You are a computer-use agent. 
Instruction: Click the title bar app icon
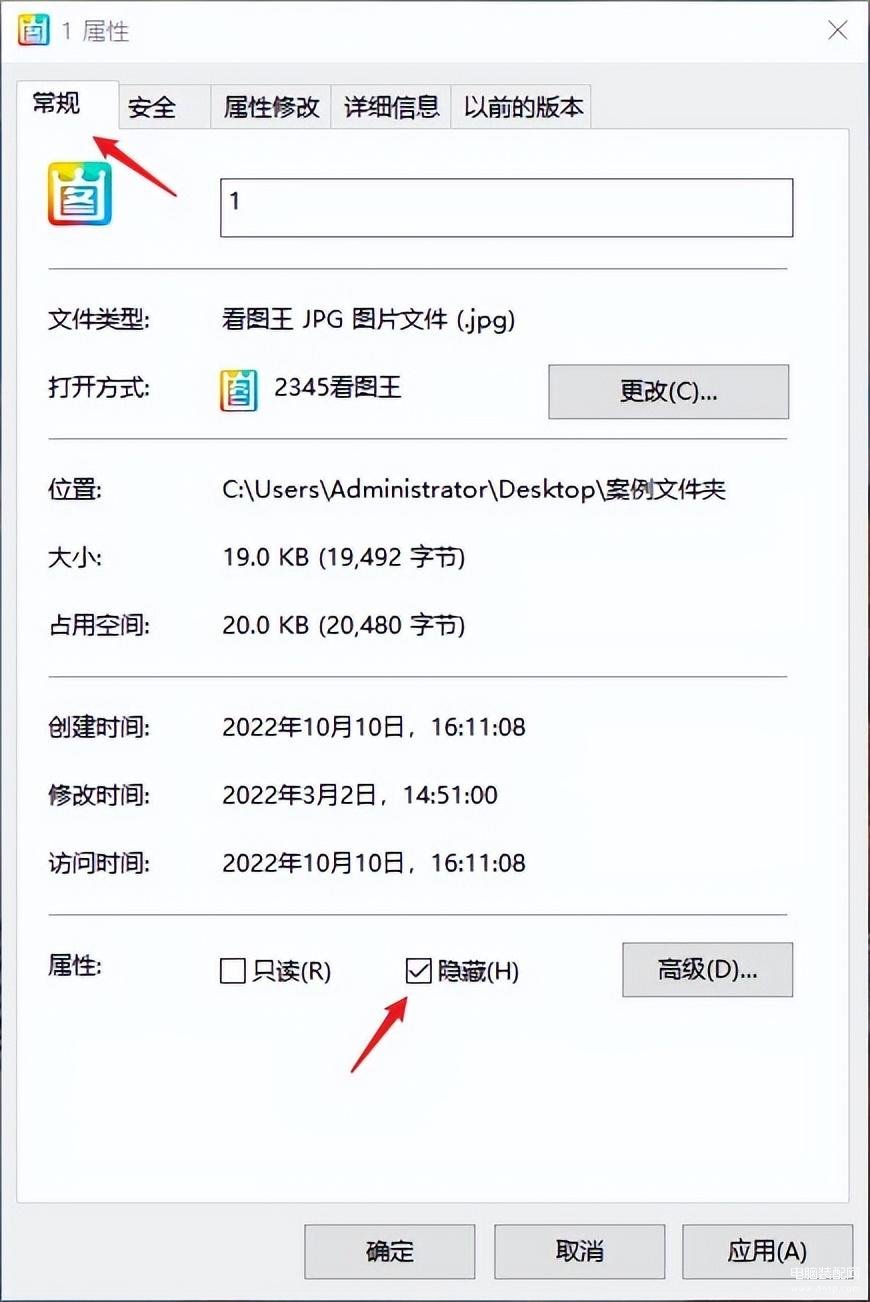coord(34,29)
